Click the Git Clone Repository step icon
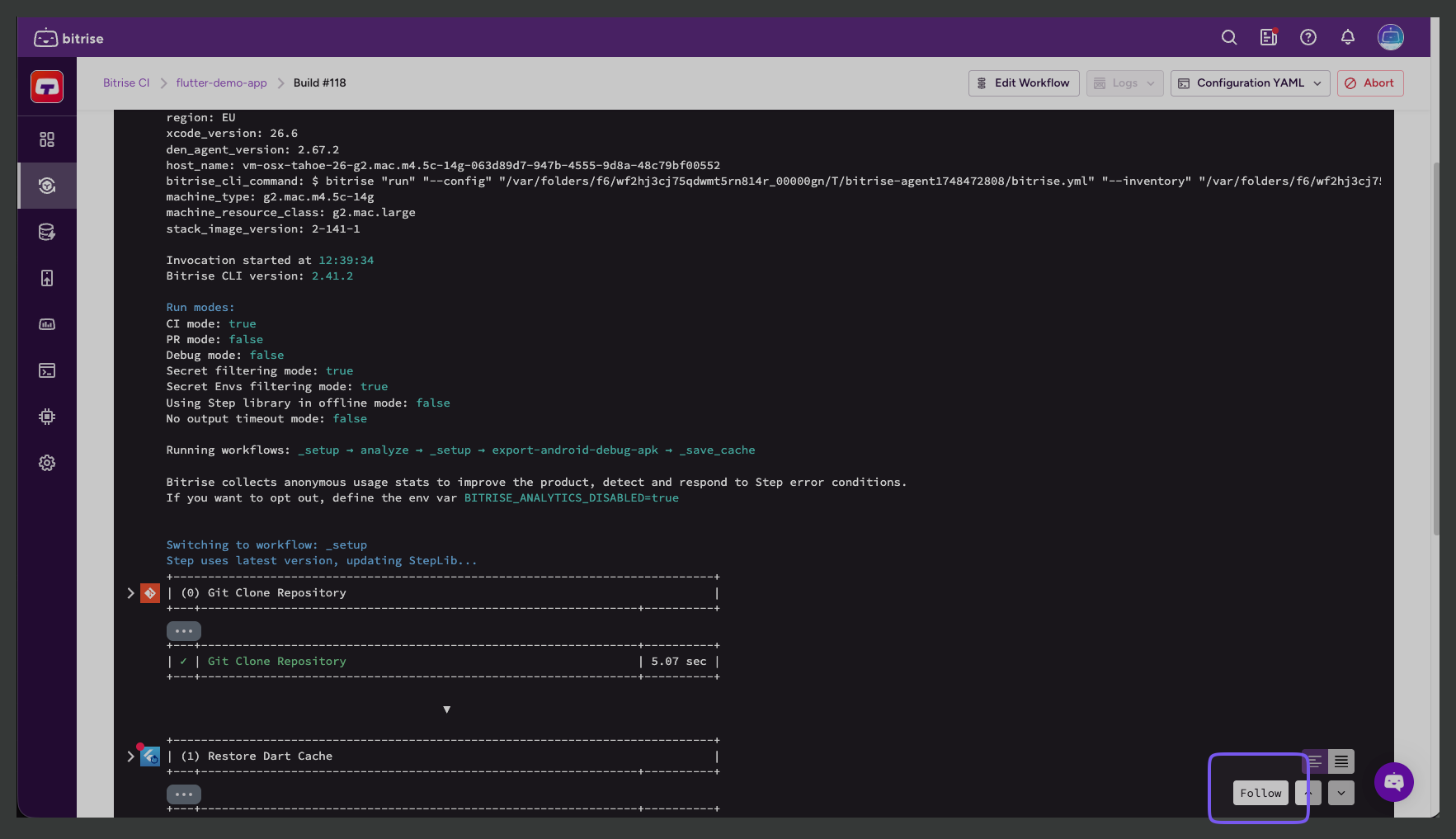 click(x=150, y=593)
